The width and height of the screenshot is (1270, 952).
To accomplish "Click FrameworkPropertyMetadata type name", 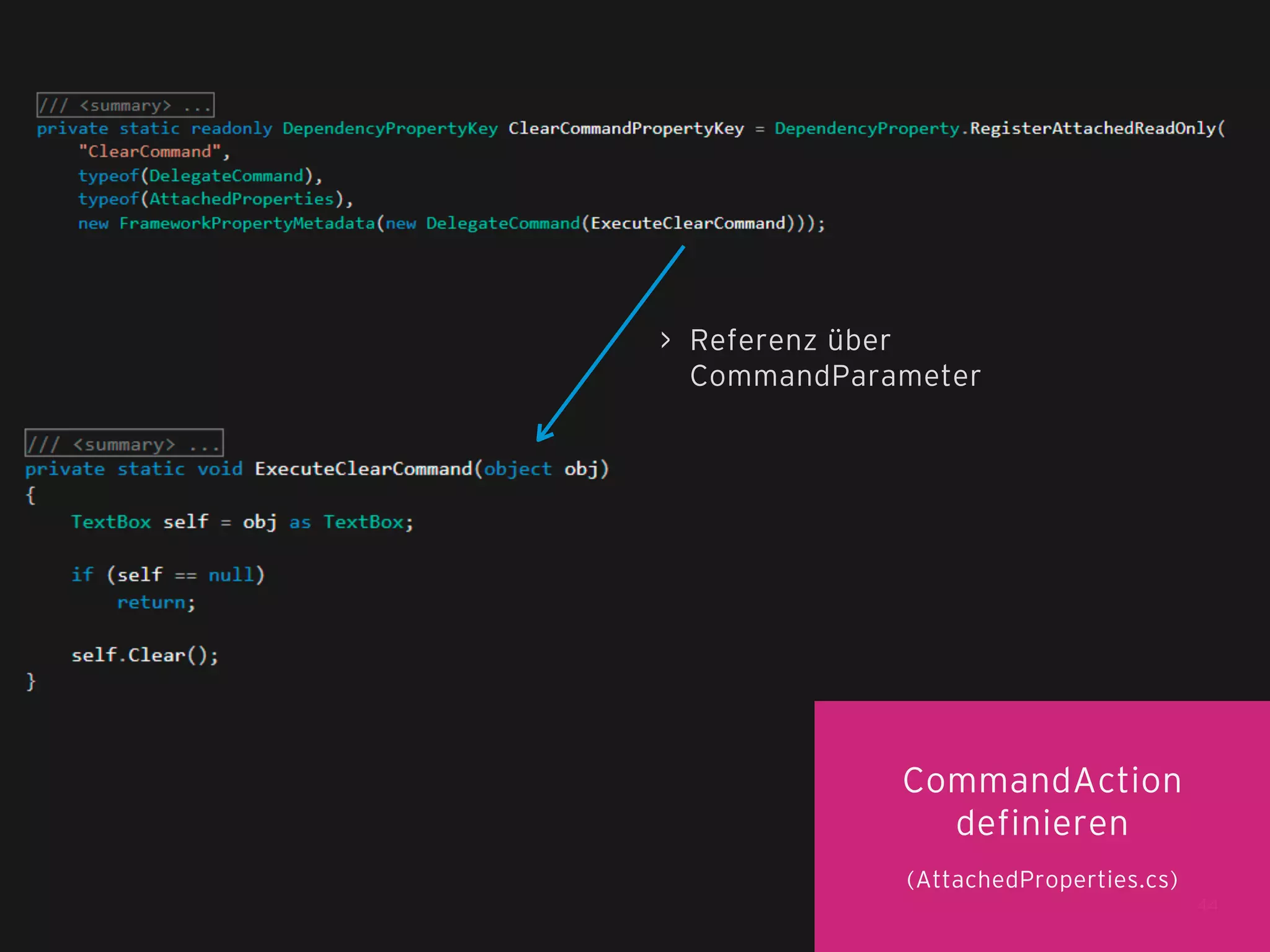I will [x=247, y=223].
